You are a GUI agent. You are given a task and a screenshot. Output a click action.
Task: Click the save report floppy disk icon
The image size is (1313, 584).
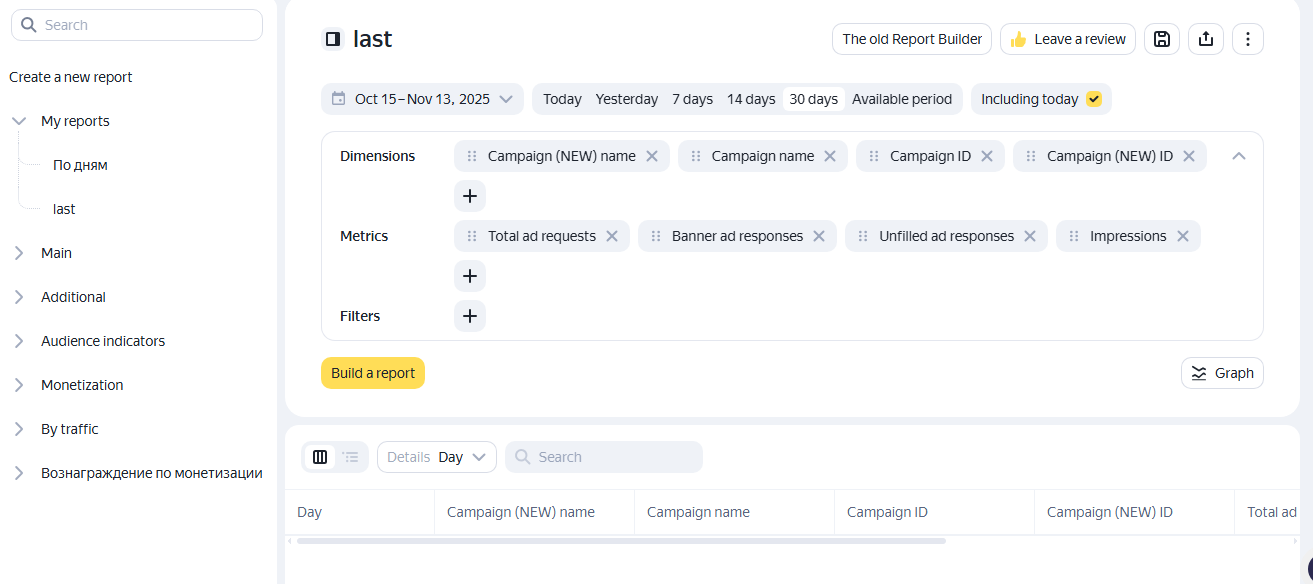click(x=1161, y=39)
